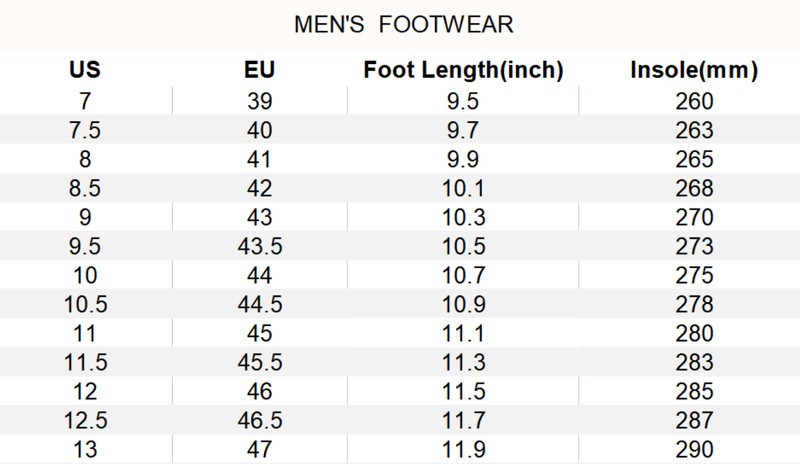The height and width of the screenshot is (464, 800).
Task: Click the US size 8.5 cell
Action: click(85, 188)
